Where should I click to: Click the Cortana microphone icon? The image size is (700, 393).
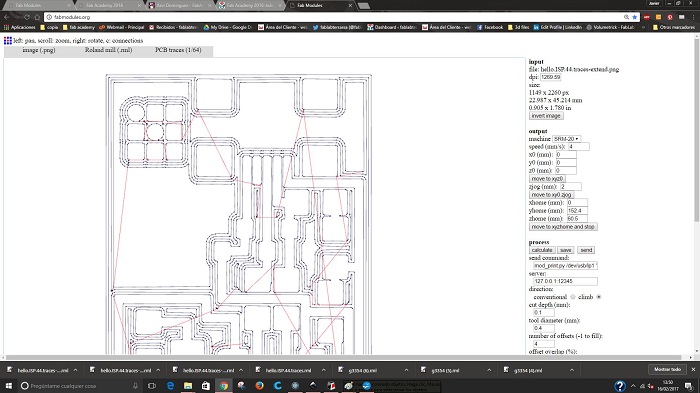click(x=135, y=385)
